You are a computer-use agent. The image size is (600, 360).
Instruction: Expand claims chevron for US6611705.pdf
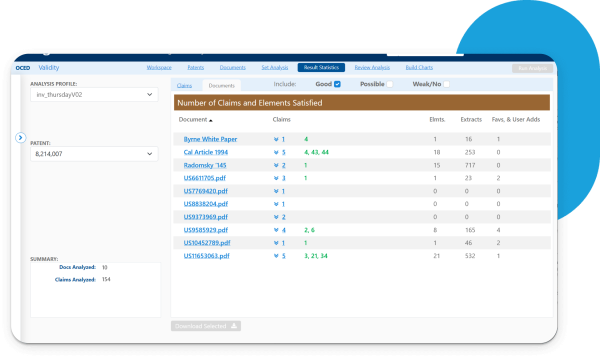pos(276,178)
